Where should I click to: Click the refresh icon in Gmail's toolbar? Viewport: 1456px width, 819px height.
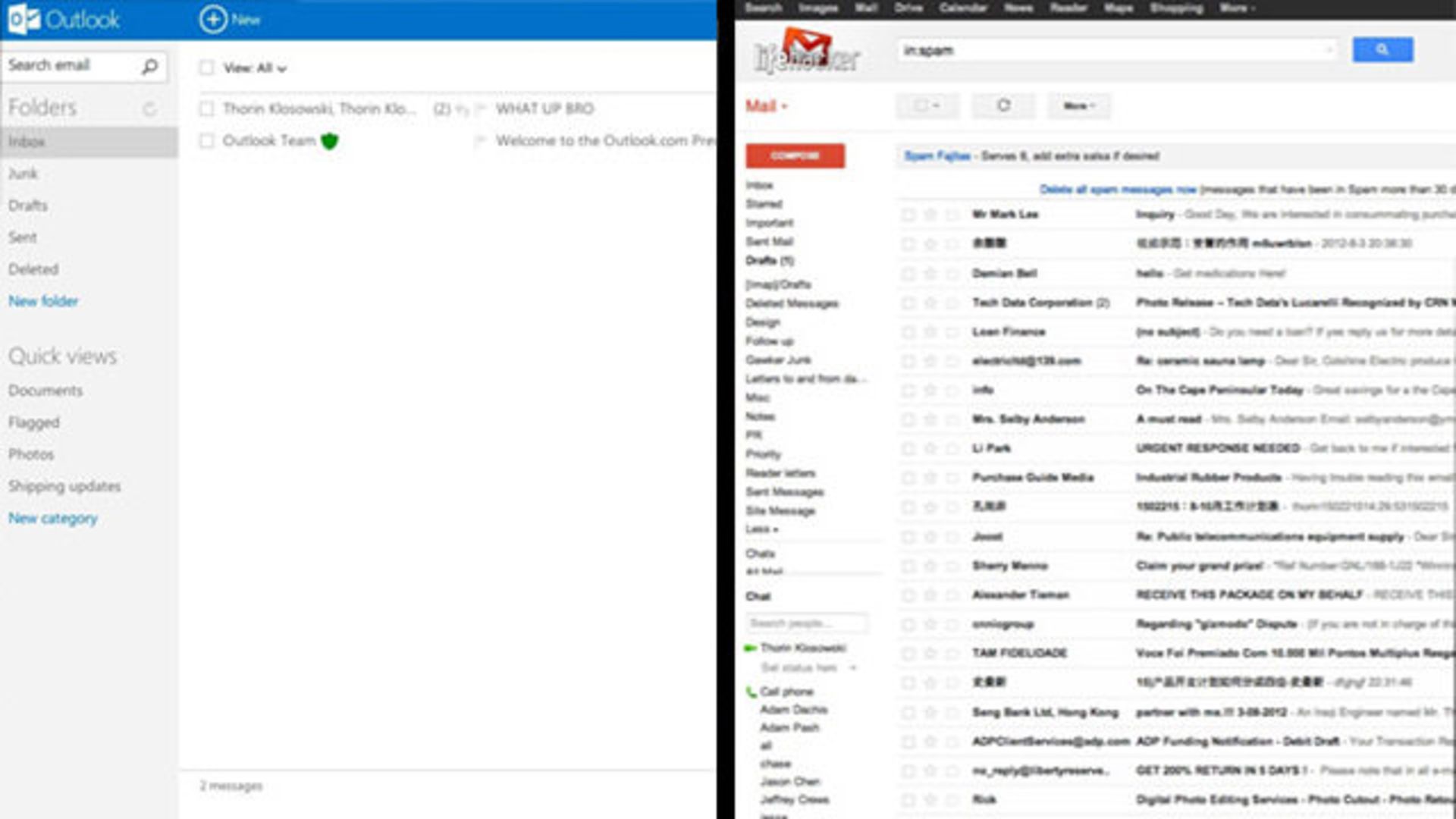(1003, 105)
